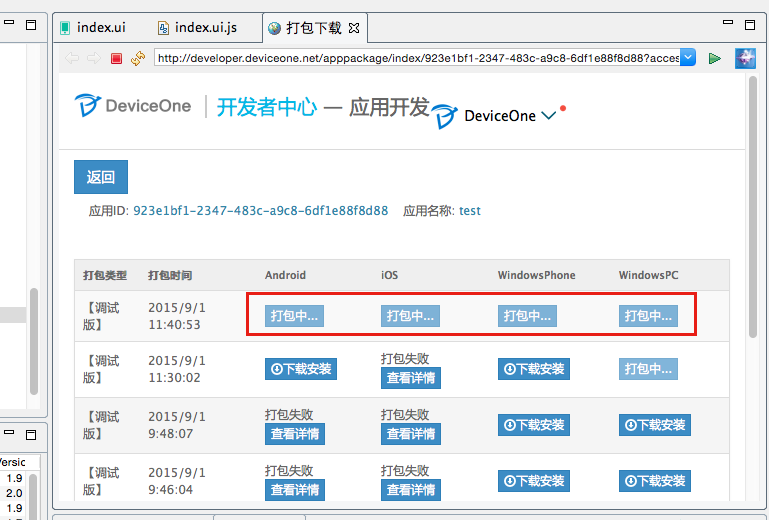The image size is (769, 520).
Task: Maximize the upper left panel
Action: point(31,25)
